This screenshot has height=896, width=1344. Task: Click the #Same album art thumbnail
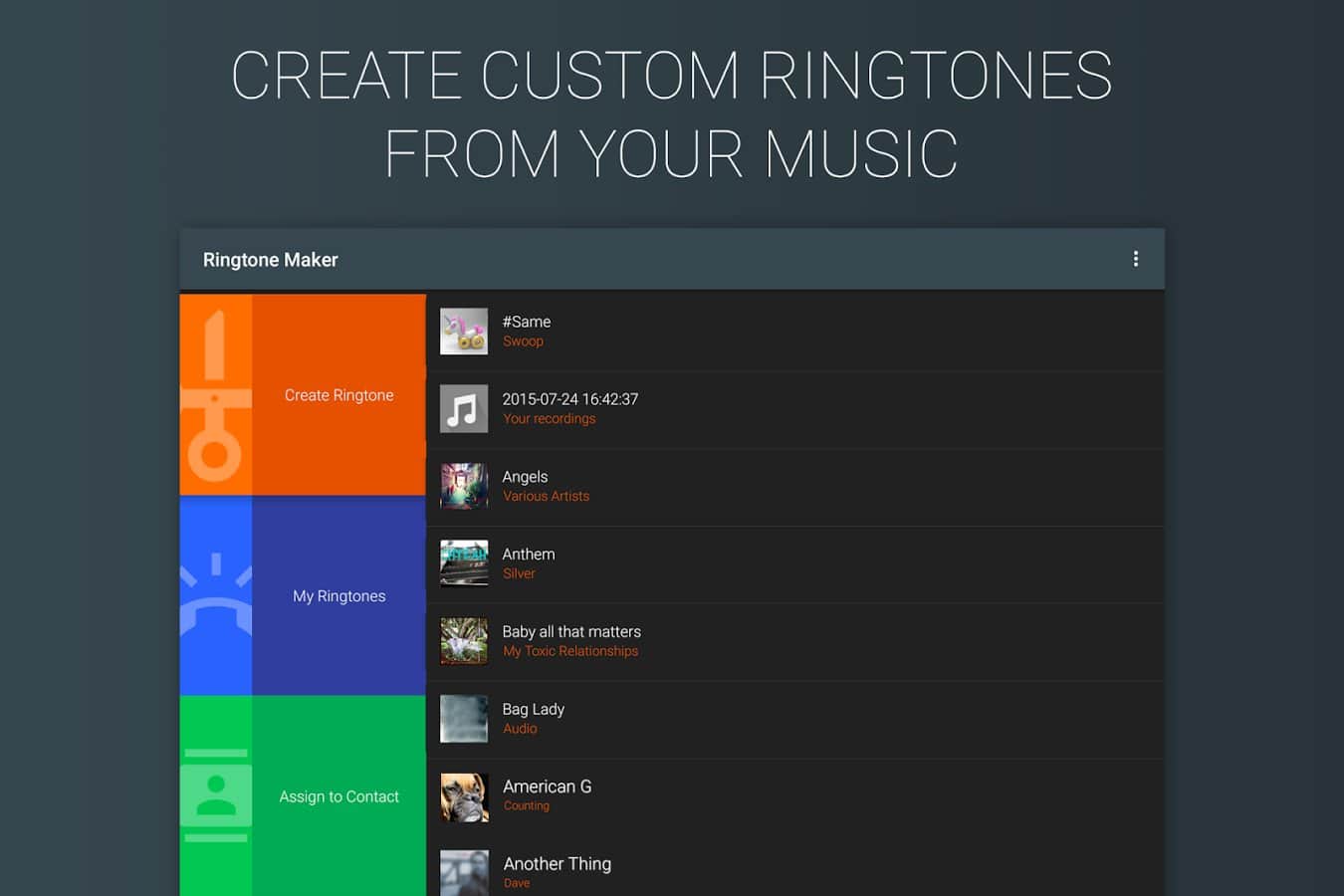(x=464, y=332)
